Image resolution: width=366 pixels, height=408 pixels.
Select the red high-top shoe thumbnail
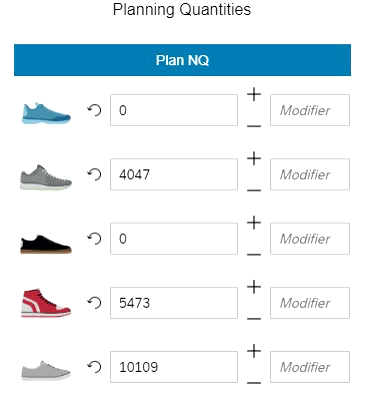(46, 303)
